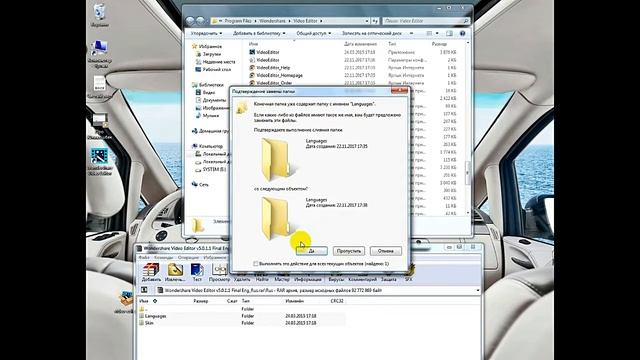
Task: Tick the apply to all current objects checkbox
Action: [x=256, y=264]
